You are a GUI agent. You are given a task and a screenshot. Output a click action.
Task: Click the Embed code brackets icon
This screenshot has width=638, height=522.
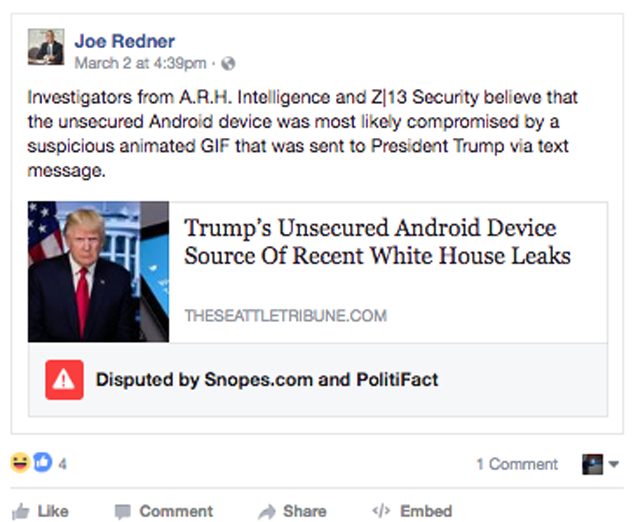381,510
